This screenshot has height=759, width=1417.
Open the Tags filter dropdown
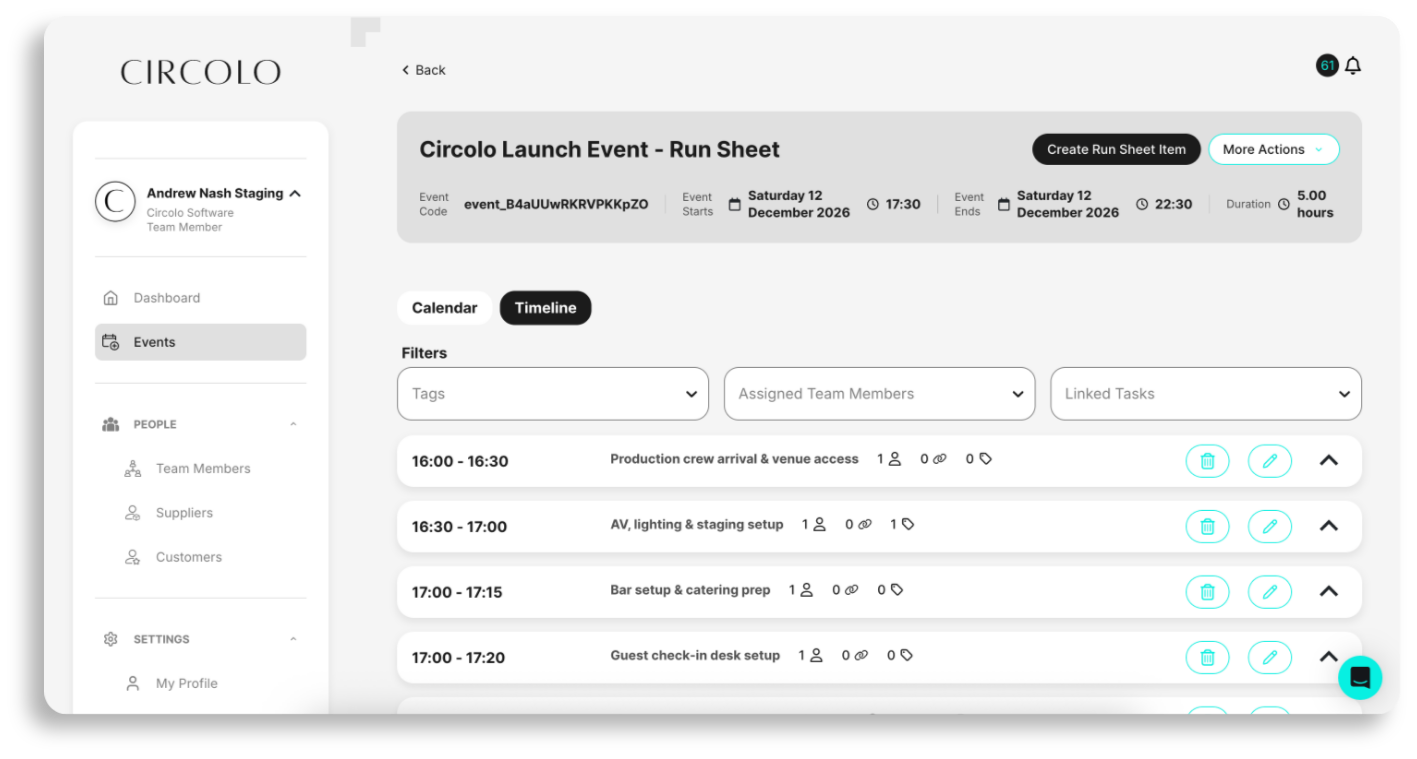[x=552, y=394]
